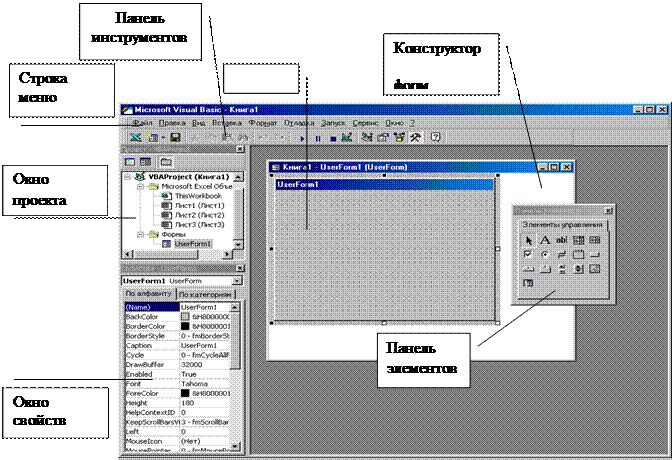
Task: Click the Properties Window toolbar icon
Action: click(383, 137)
